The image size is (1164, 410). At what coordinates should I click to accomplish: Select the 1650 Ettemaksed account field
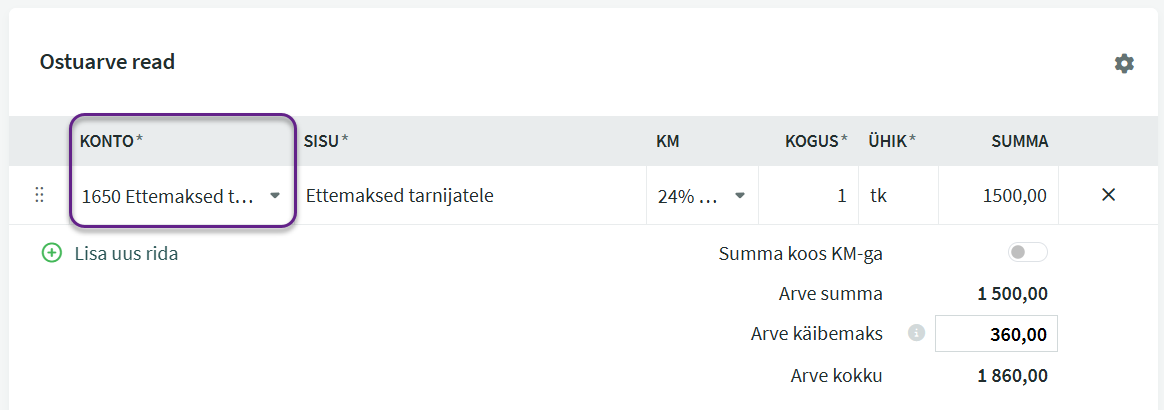(x=168, y=196)
